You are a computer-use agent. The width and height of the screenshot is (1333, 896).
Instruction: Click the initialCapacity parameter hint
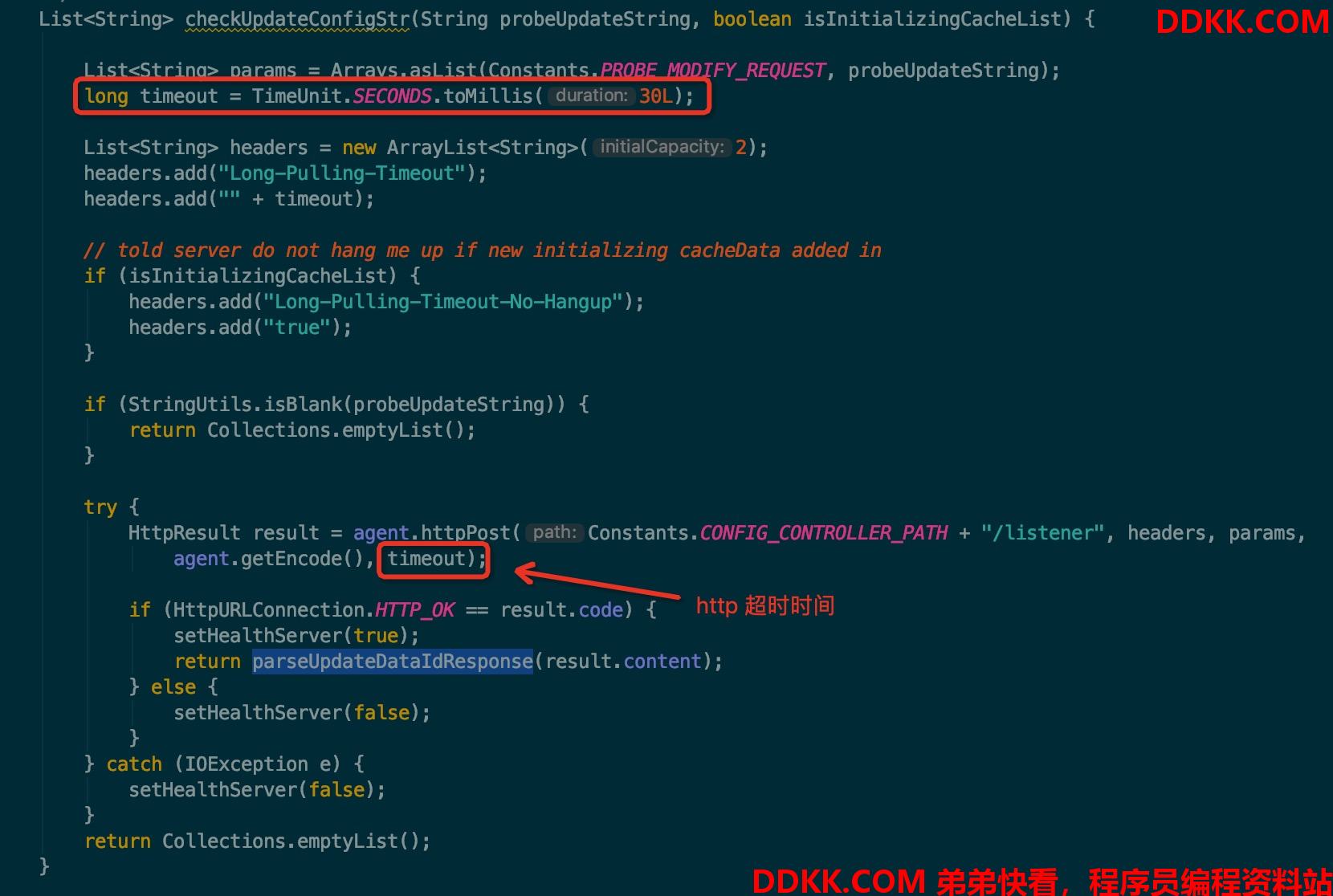click(662, 147)
